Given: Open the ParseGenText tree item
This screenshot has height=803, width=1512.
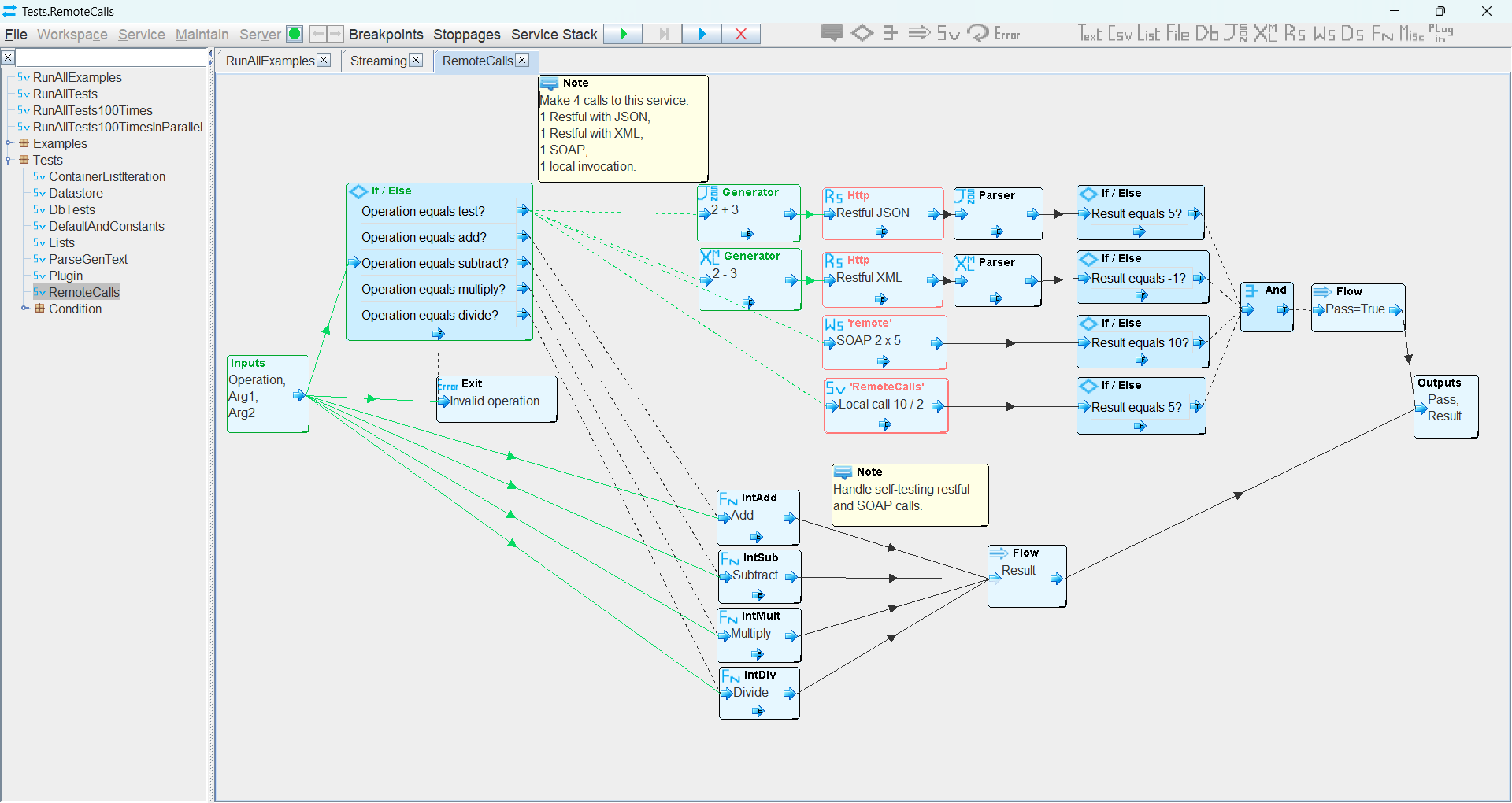Looking at the screenshot, I should tap(80, 259).
